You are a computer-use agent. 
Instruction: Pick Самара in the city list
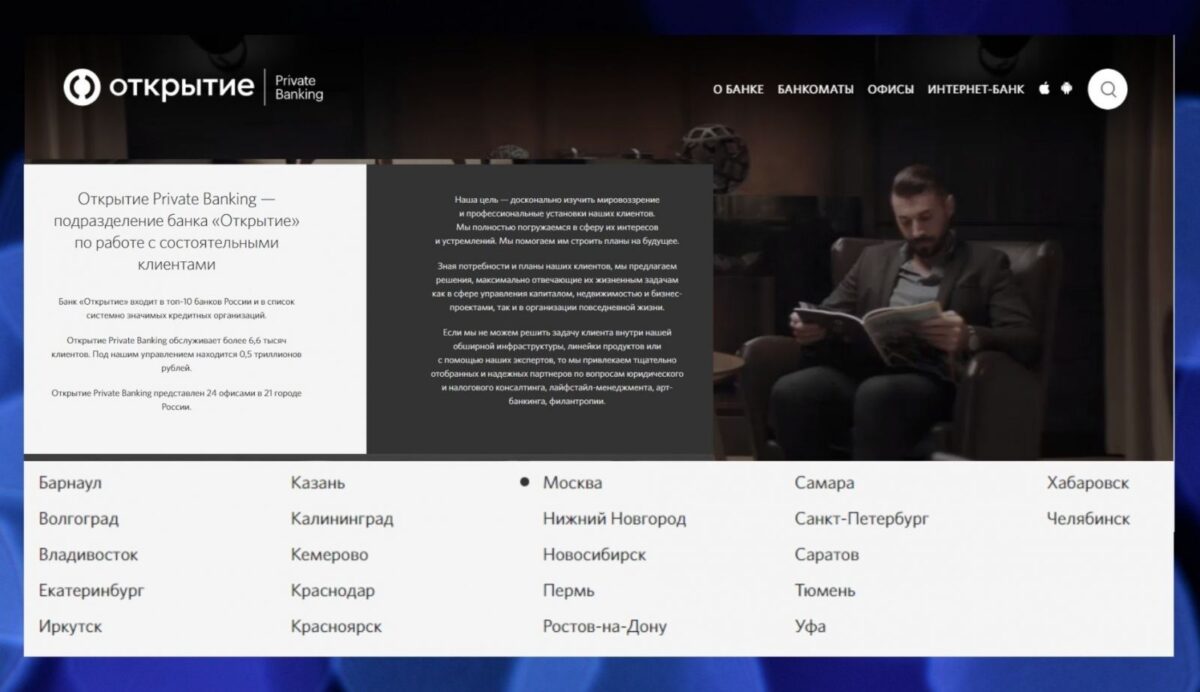[824, 483]
